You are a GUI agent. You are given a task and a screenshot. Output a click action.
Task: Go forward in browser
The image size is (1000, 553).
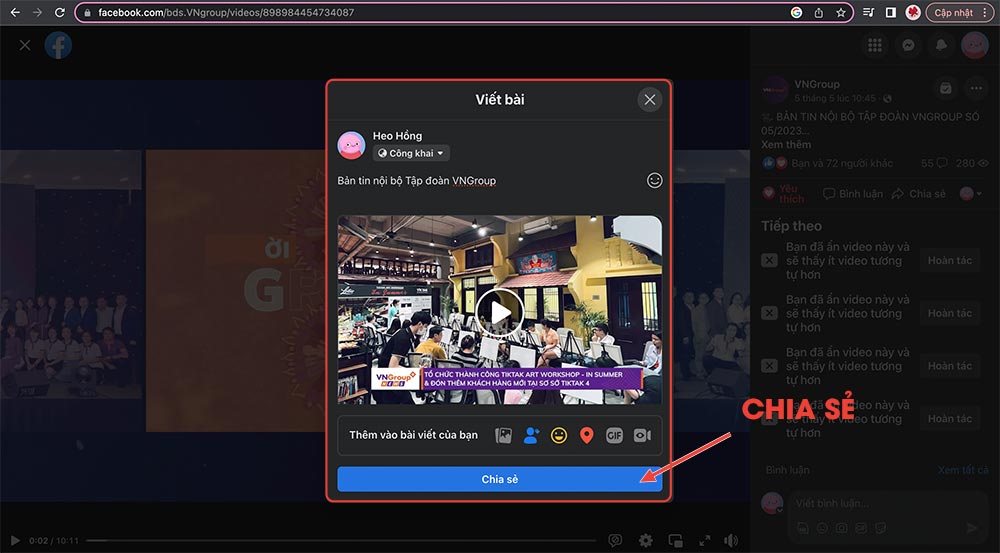(x=38, y=12)
